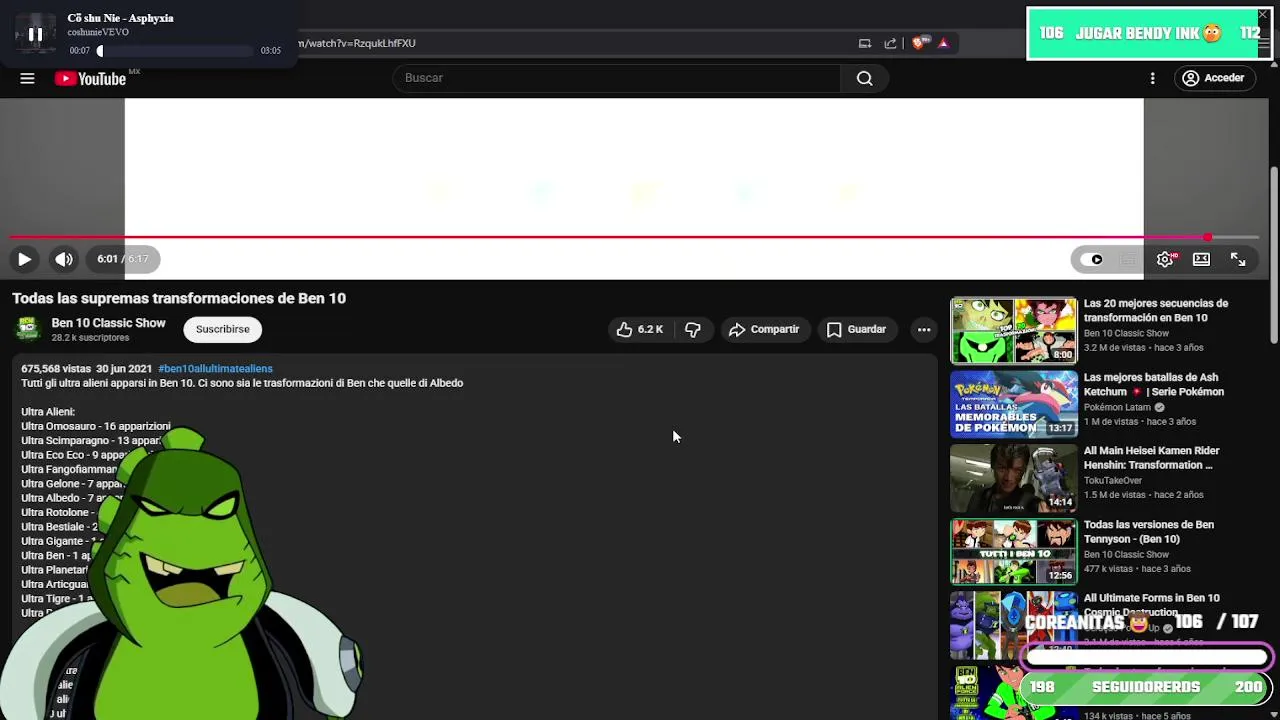Open Ben 10 Classic Show channel name link
Screen dimensions: 1280x720
tap(108, 323)
